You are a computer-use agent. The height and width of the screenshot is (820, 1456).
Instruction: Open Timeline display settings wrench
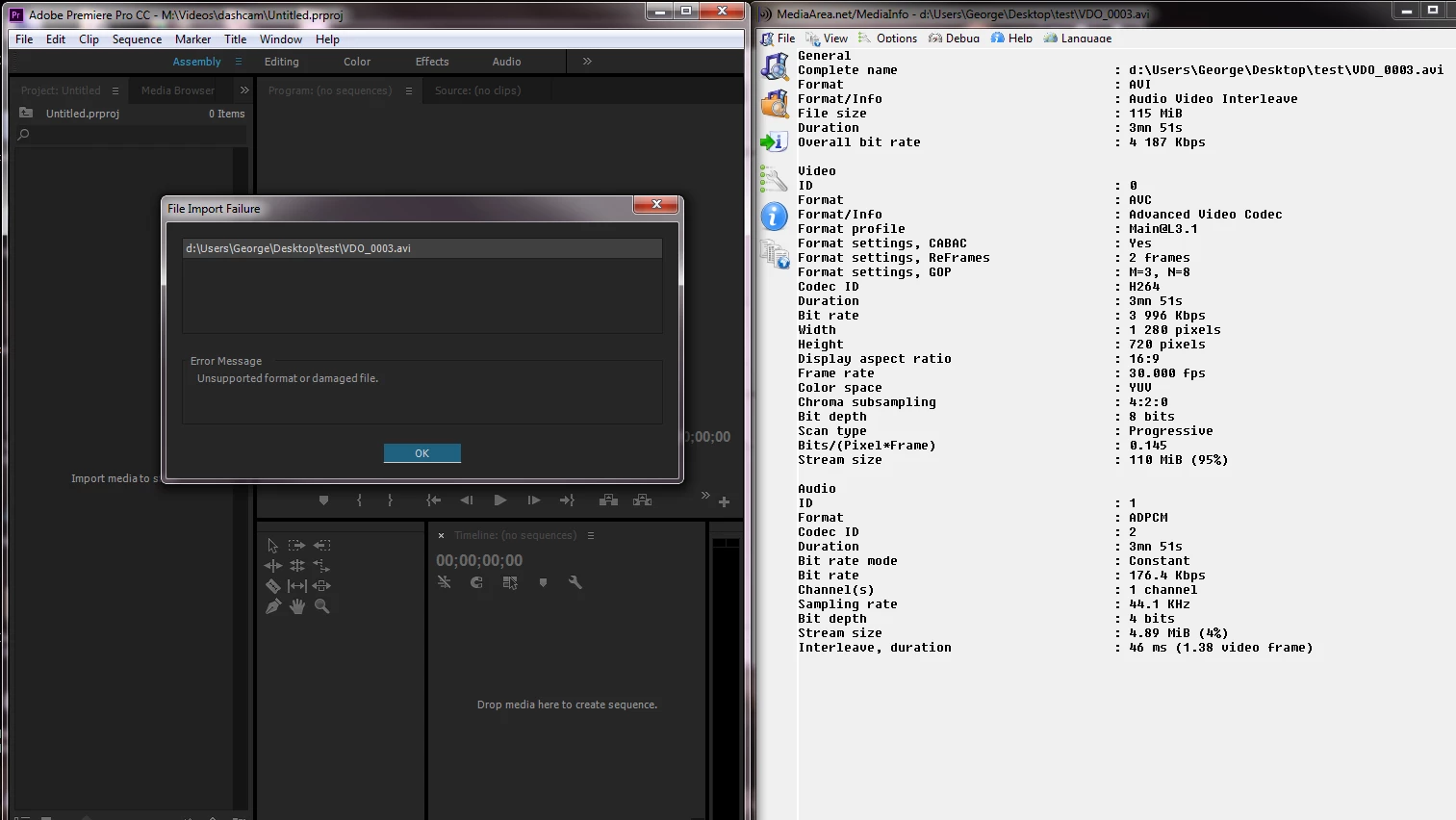click(575, 582)
